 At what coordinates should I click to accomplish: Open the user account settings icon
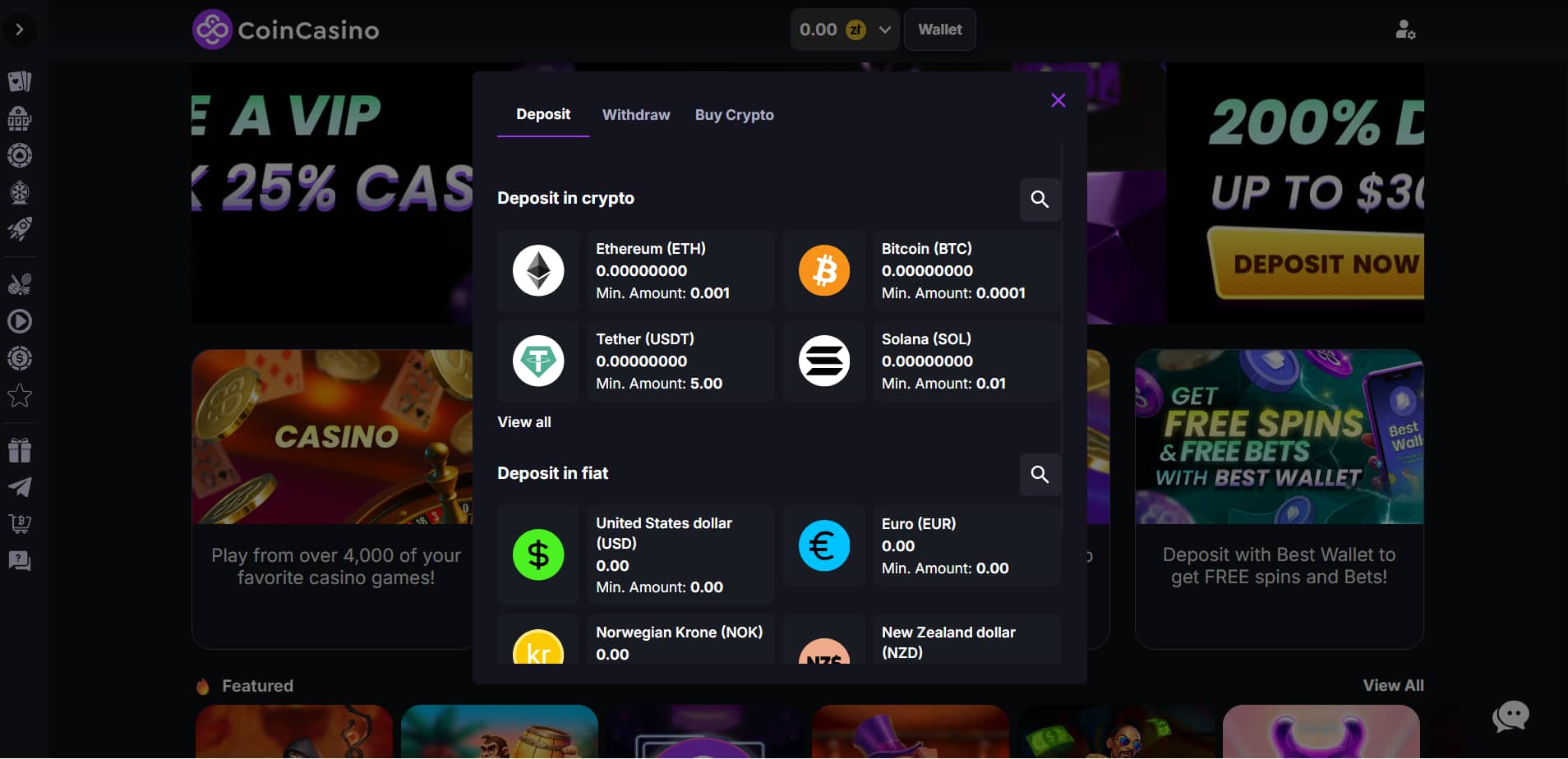[1404, 30]
